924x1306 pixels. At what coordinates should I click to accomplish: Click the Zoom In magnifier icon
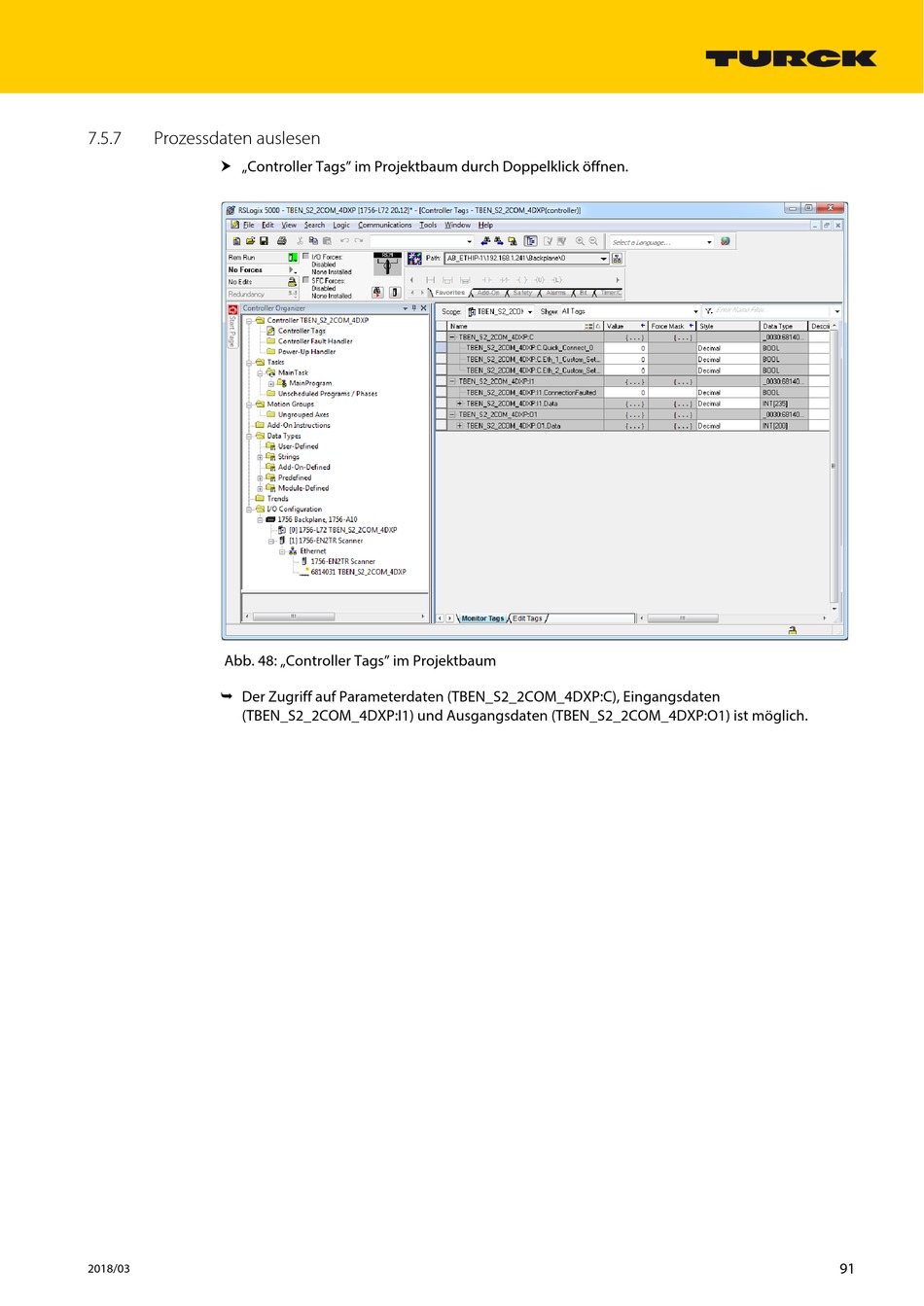(580, 241)
